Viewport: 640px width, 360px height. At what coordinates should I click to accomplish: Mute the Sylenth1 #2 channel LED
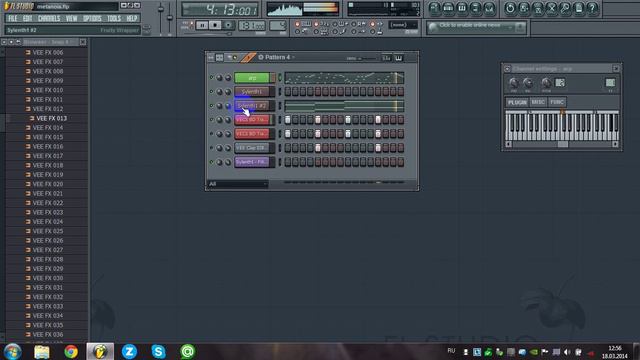point(211,105)
